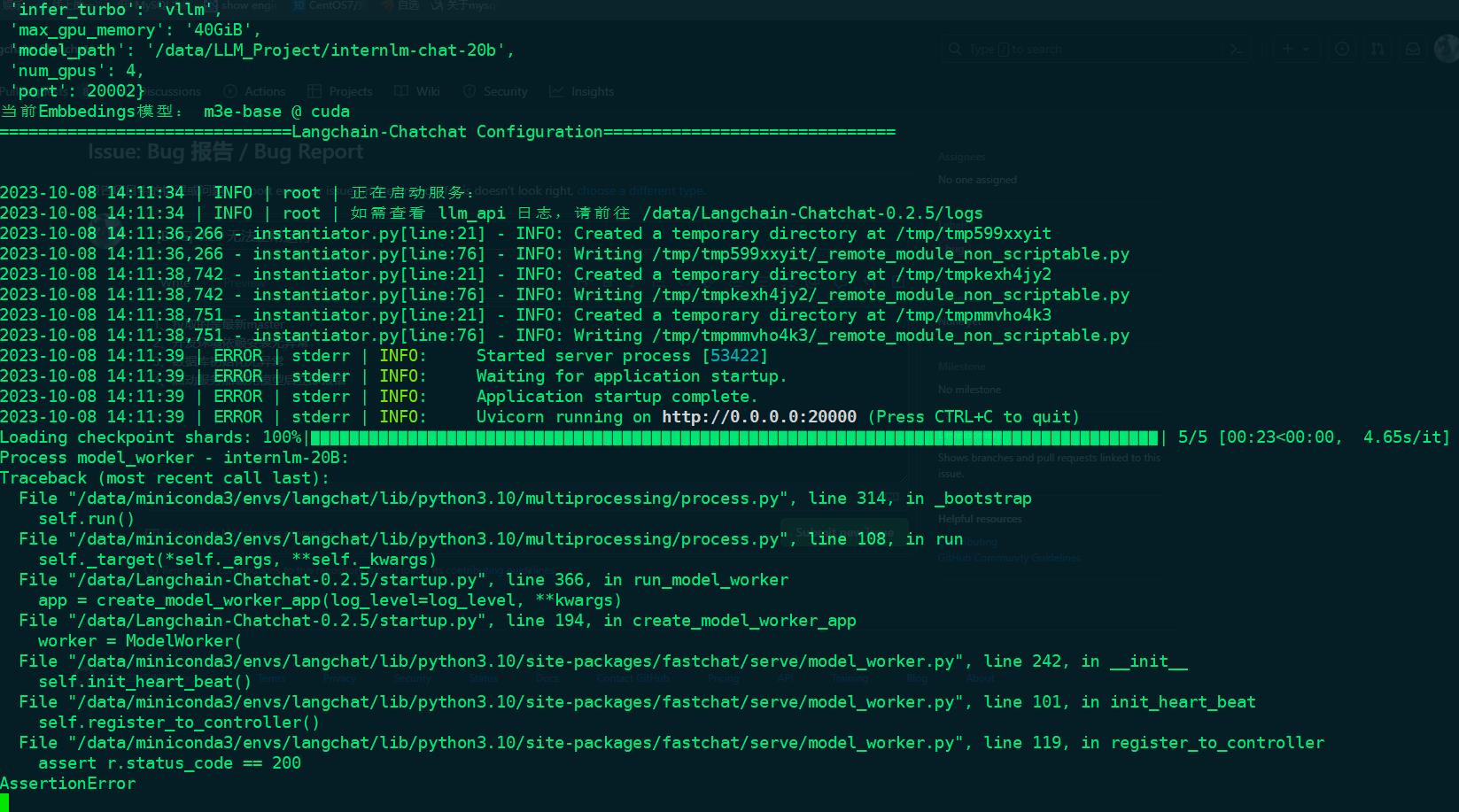Open the Copilot command icon in the header
Viewport: 1459px width, 812px height.
(1236, 49)
